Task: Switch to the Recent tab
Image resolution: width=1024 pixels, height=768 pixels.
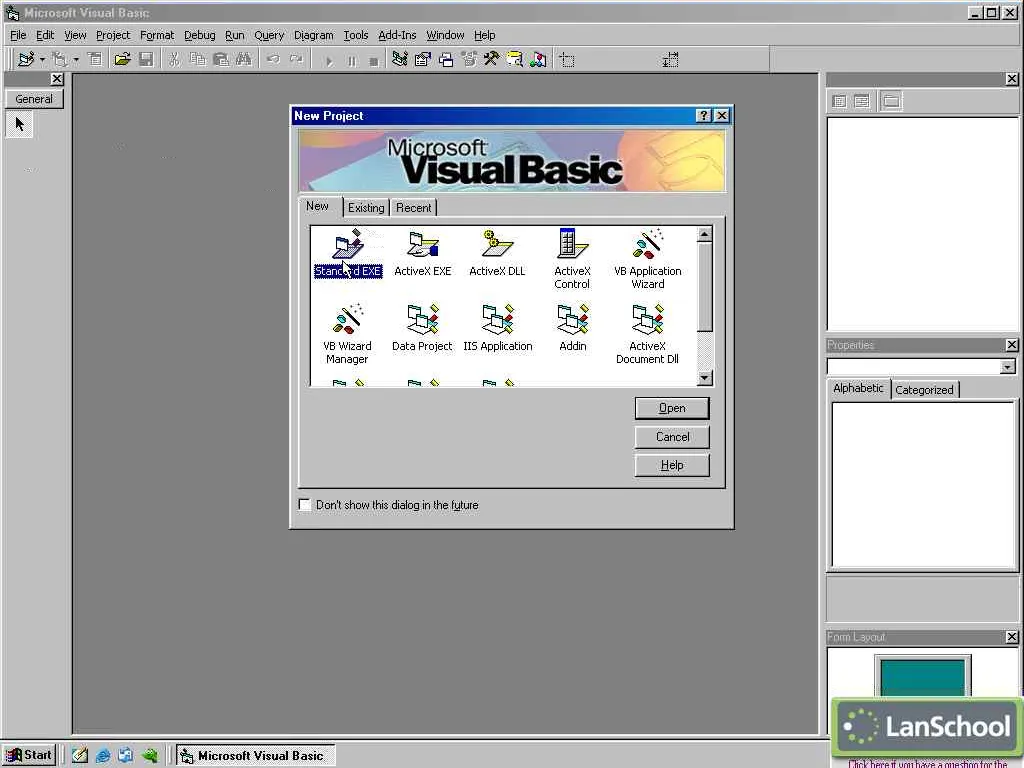Action: pos(413,208)
